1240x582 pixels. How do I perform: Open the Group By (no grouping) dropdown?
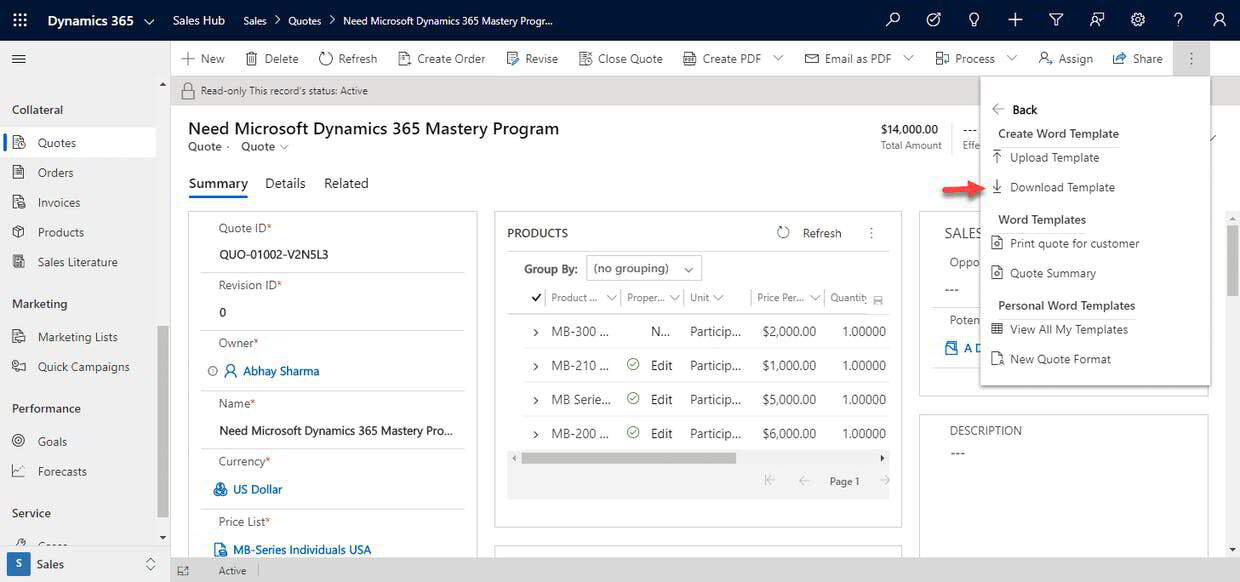coord(644,268)
